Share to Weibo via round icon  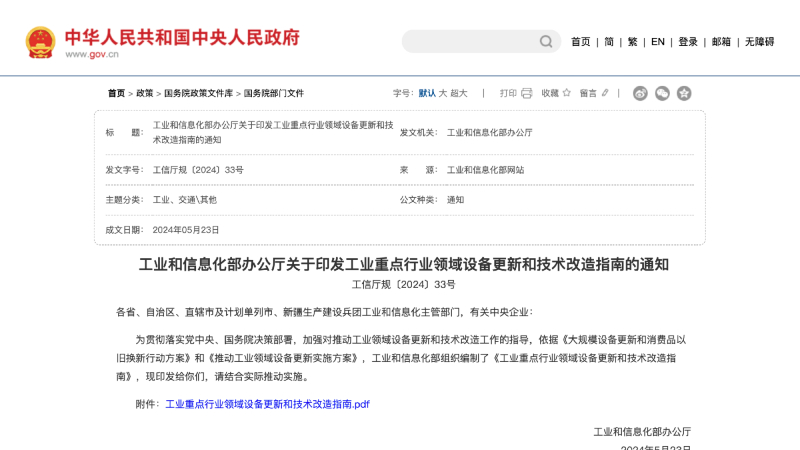click(640, 93)
